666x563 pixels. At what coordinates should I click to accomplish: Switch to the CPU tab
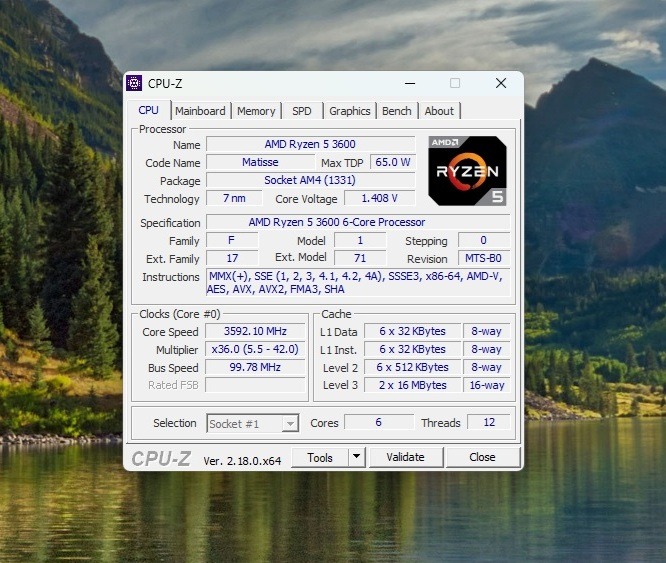(149, 110)
